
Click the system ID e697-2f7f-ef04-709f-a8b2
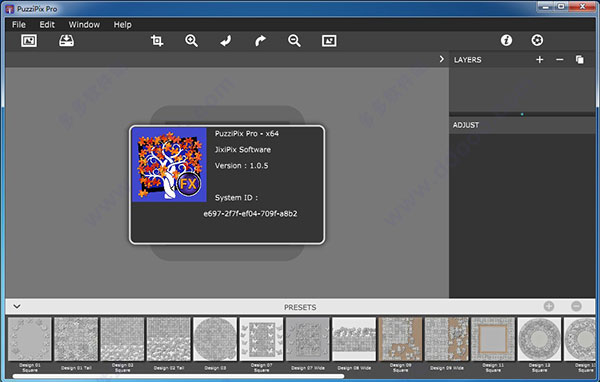pos(250,214)
